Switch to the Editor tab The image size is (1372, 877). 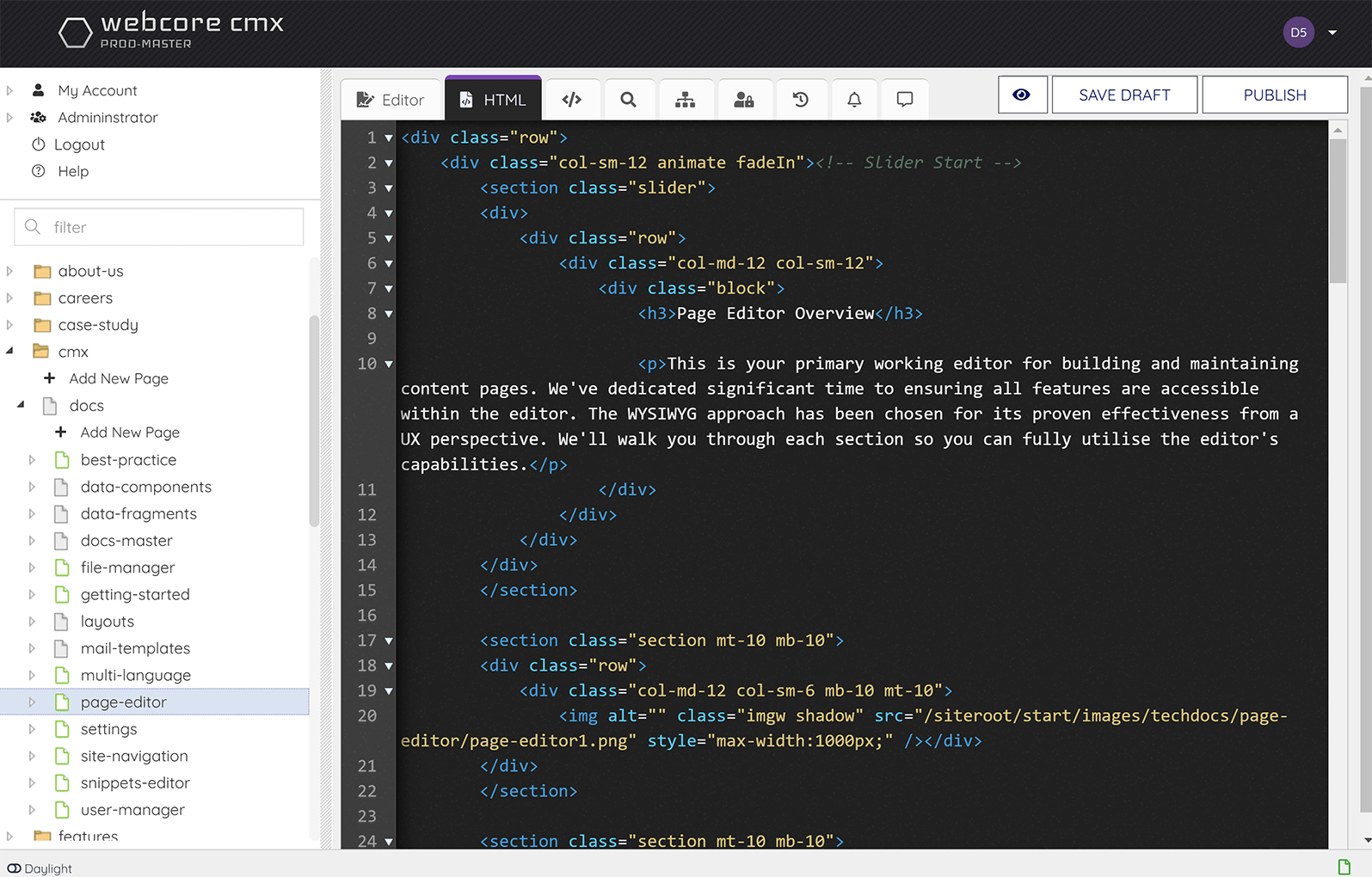391,100
